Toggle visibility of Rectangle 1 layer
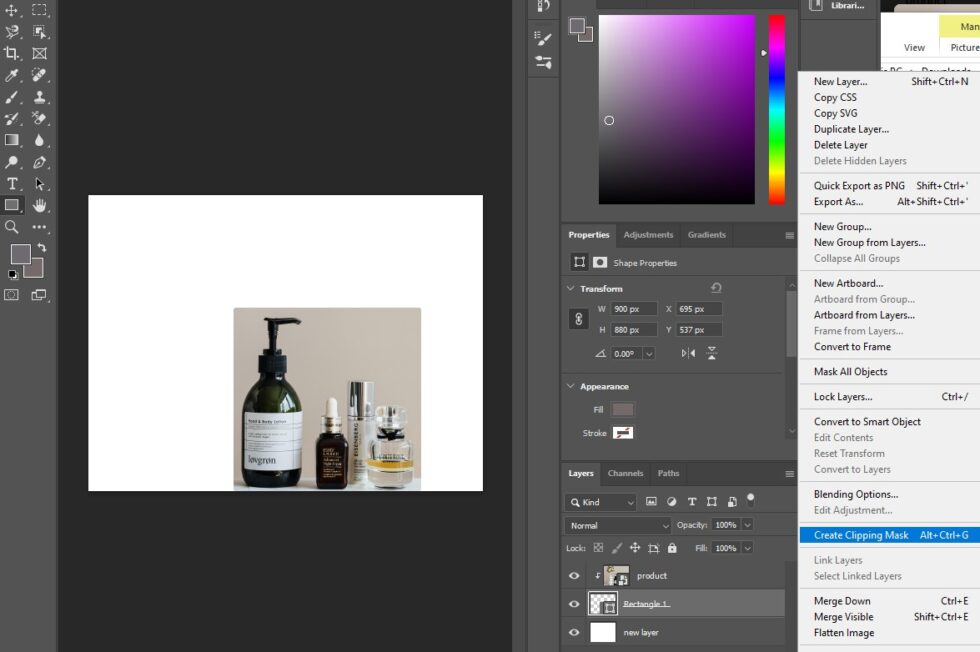The width and height of the screenshot is (980, 652). pyautogui.click(x=574, y=604)
